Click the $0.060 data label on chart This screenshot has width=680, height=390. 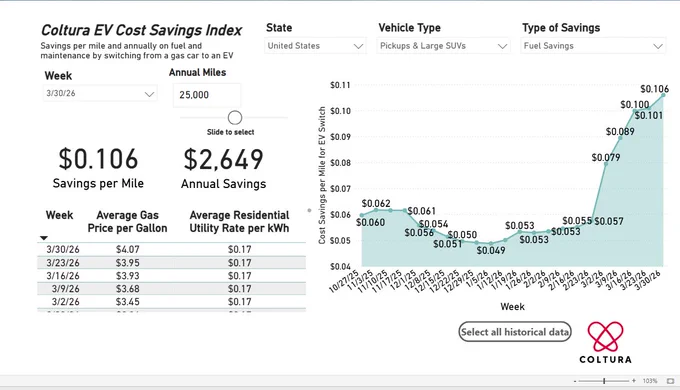[x=370, y=223]
